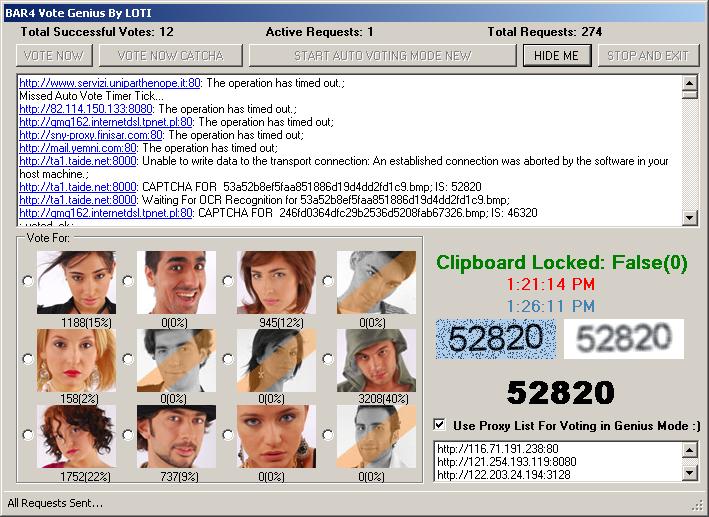
Task: Click Clipboard Locked: False(0) text
Action: pos(562,263)
